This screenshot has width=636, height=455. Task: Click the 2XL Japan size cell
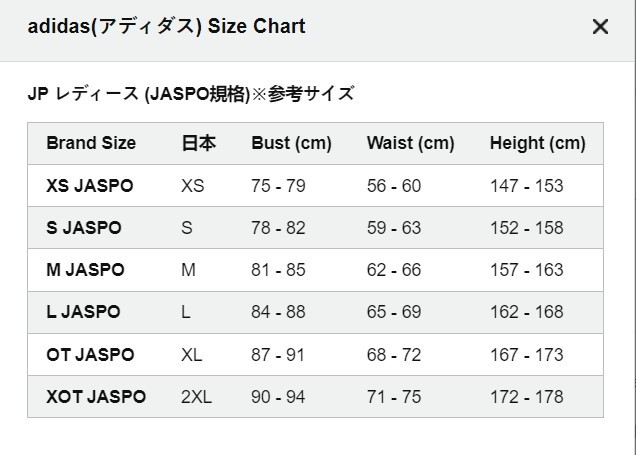point(197,397)
